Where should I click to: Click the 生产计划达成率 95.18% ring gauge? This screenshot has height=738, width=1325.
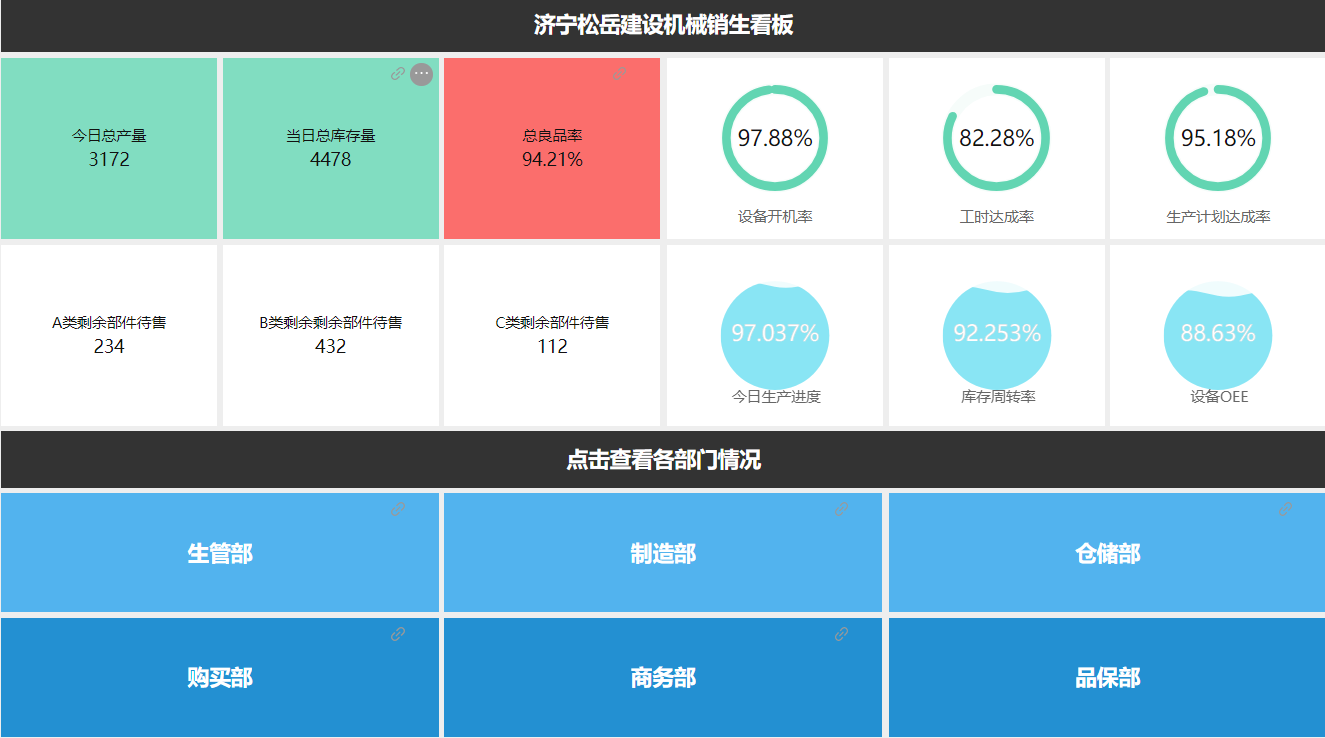(x=1218, y=138)
